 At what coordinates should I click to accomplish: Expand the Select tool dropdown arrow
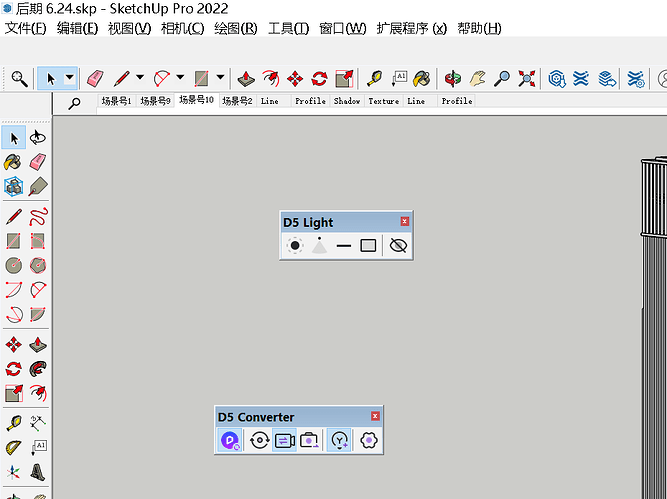(x=69, y=78)
